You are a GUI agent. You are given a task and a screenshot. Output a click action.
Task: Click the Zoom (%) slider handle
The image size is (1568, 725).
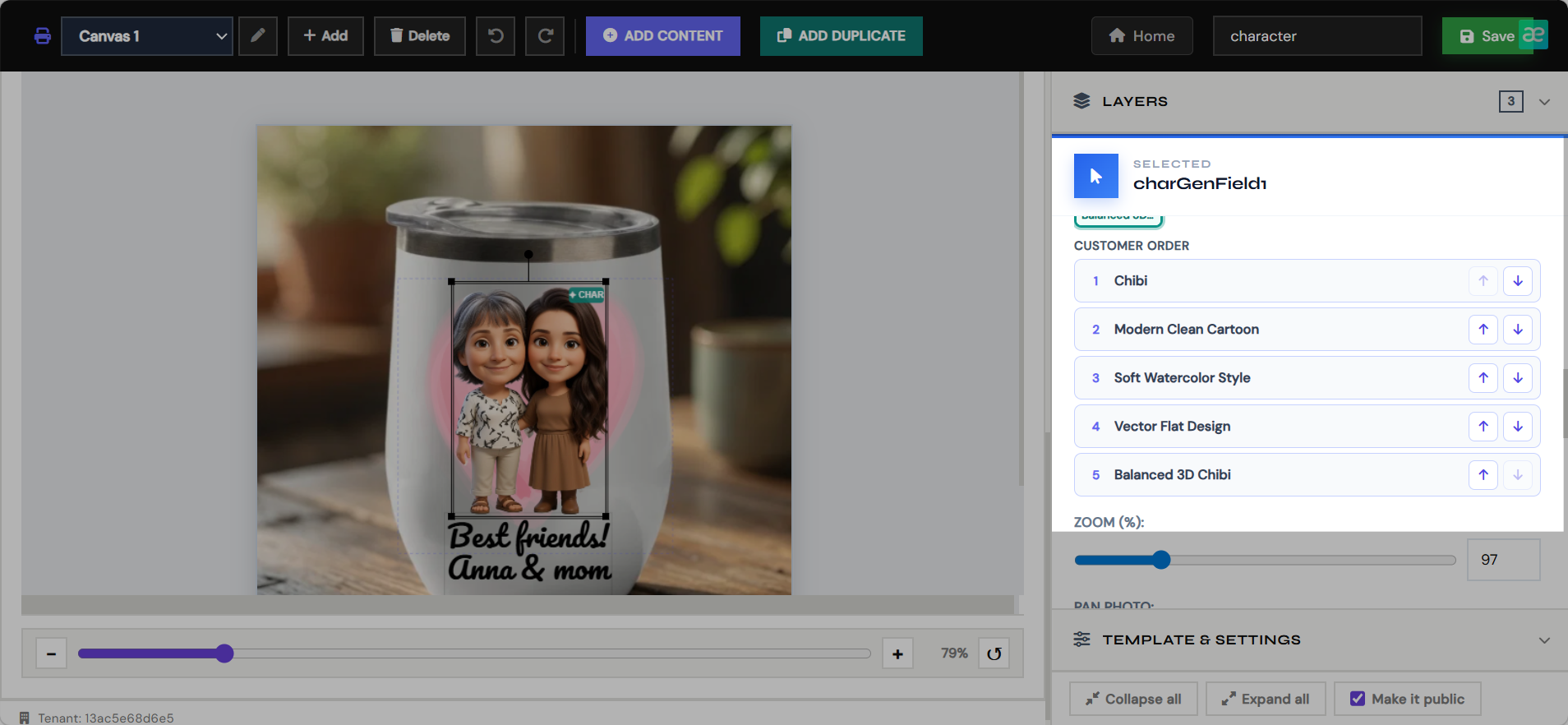[x=1160, y=561]
